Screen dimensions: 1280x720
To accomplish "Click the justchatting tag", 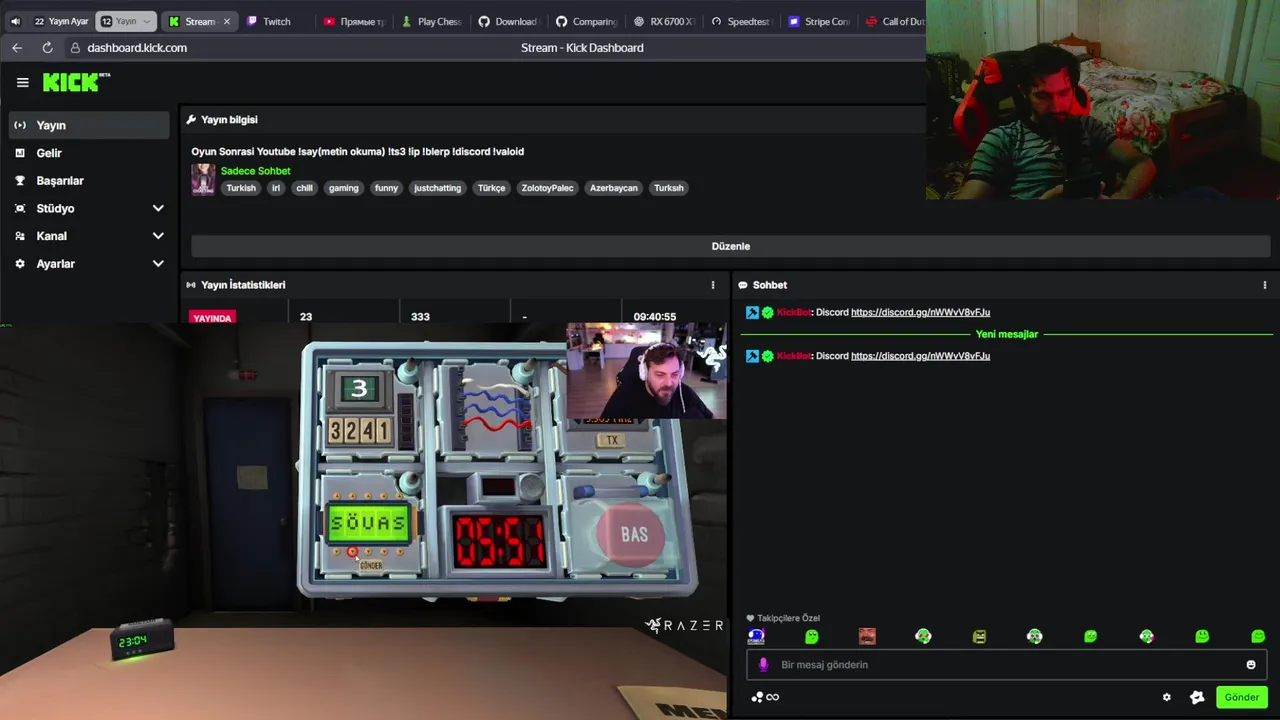I will click(437, 188).
